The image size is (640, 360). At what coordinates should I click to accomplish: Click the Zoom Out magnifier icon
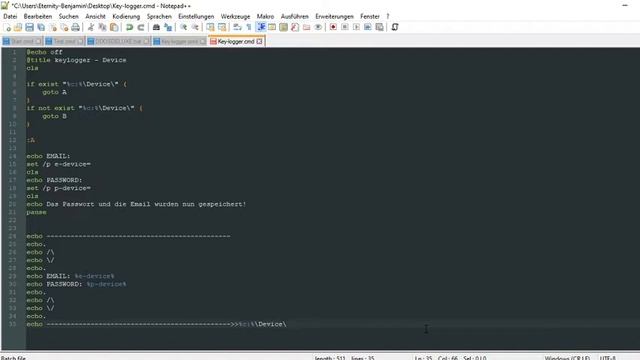[x=195, y=27]
